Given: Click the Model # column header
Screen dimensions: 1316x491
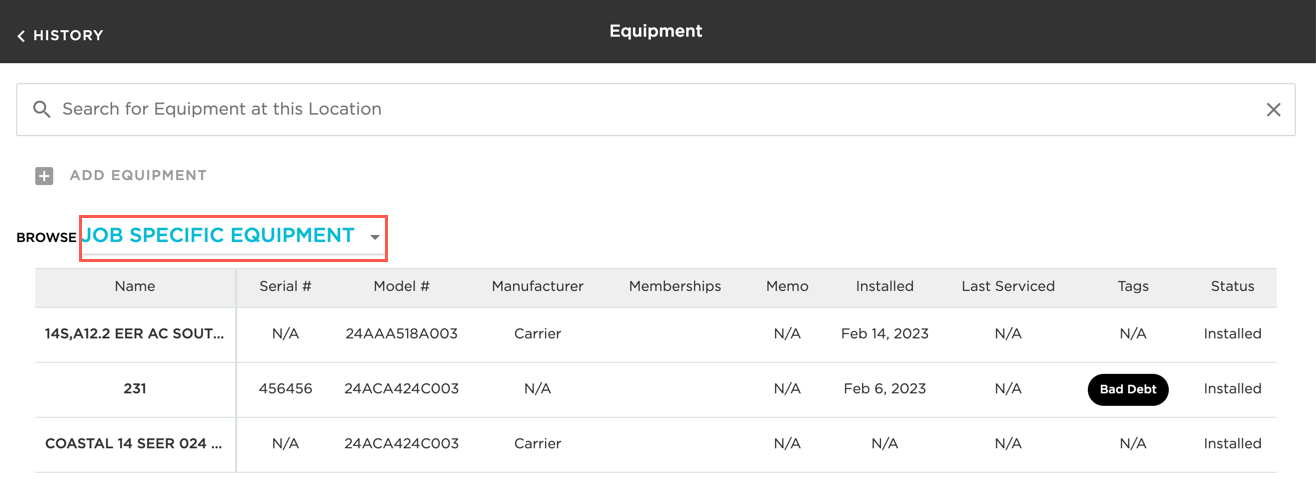Looking at the screenshot, I should click(x=401, y=286).
